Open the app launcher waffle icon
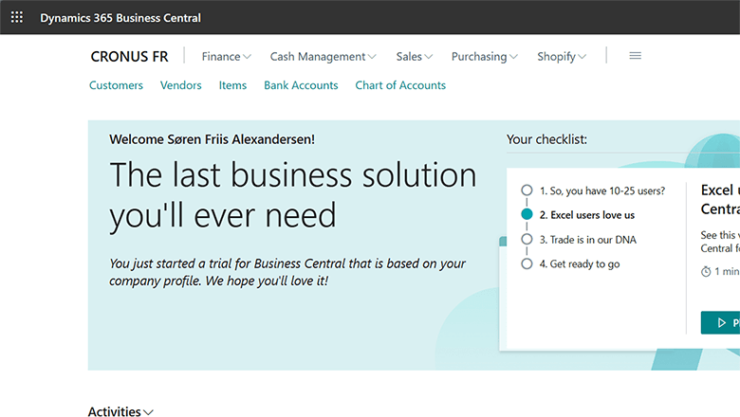Viewport: 740px width, 417px height. click(17, 17)
